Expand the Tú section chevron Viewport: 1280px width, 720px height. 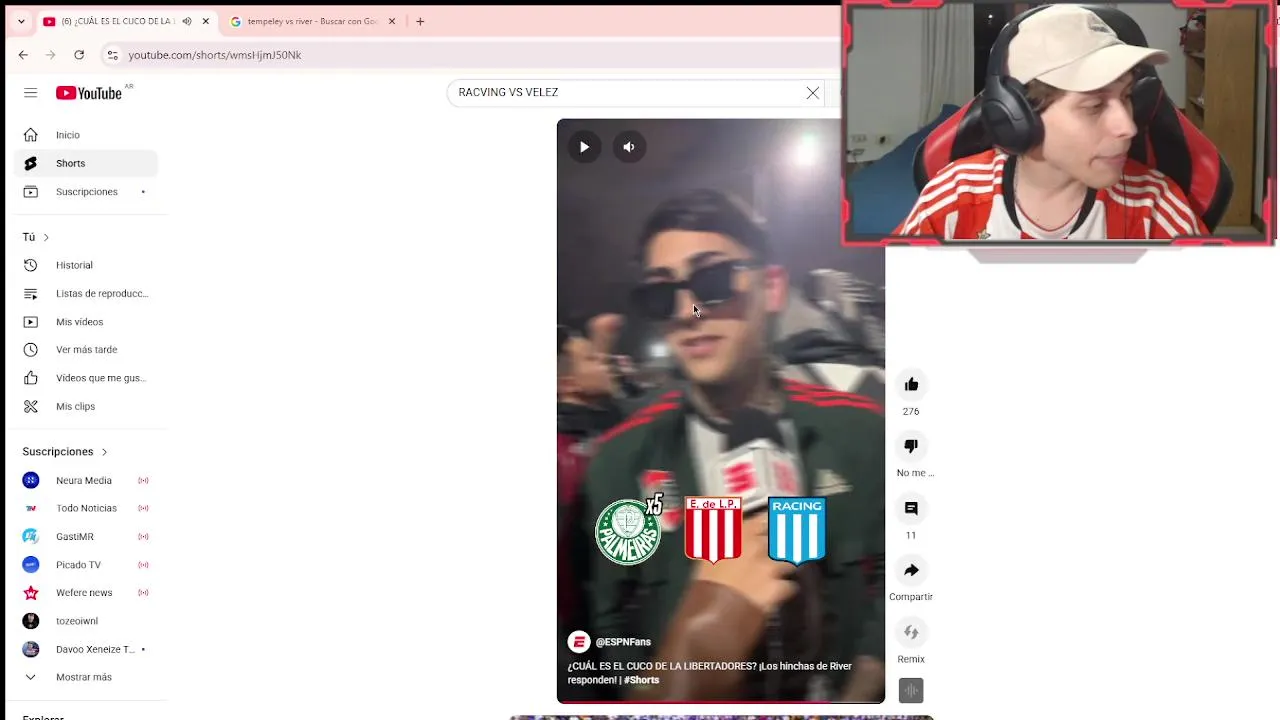tap(46, 237)
